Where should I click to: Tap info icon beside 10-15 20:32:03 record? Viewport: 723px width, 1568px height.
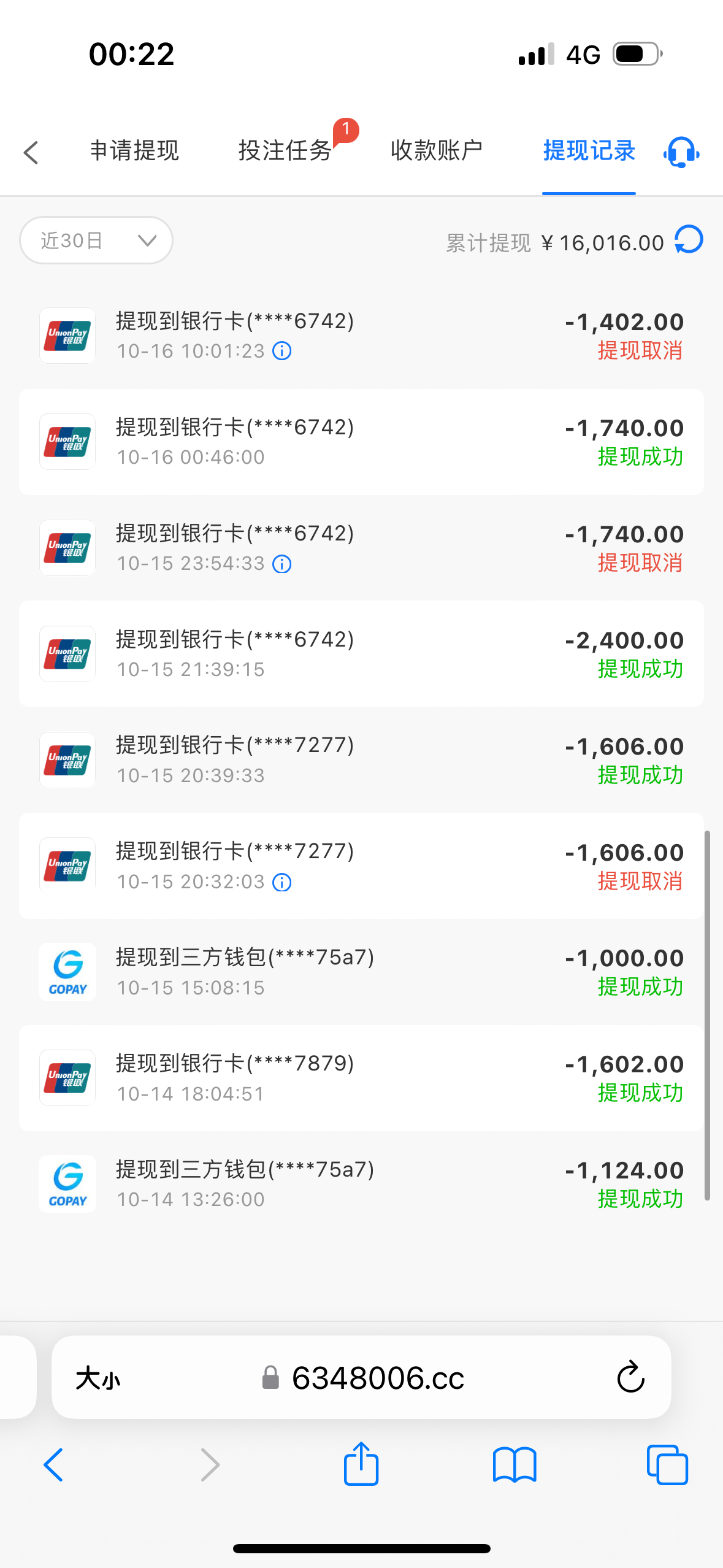point(282,883)
